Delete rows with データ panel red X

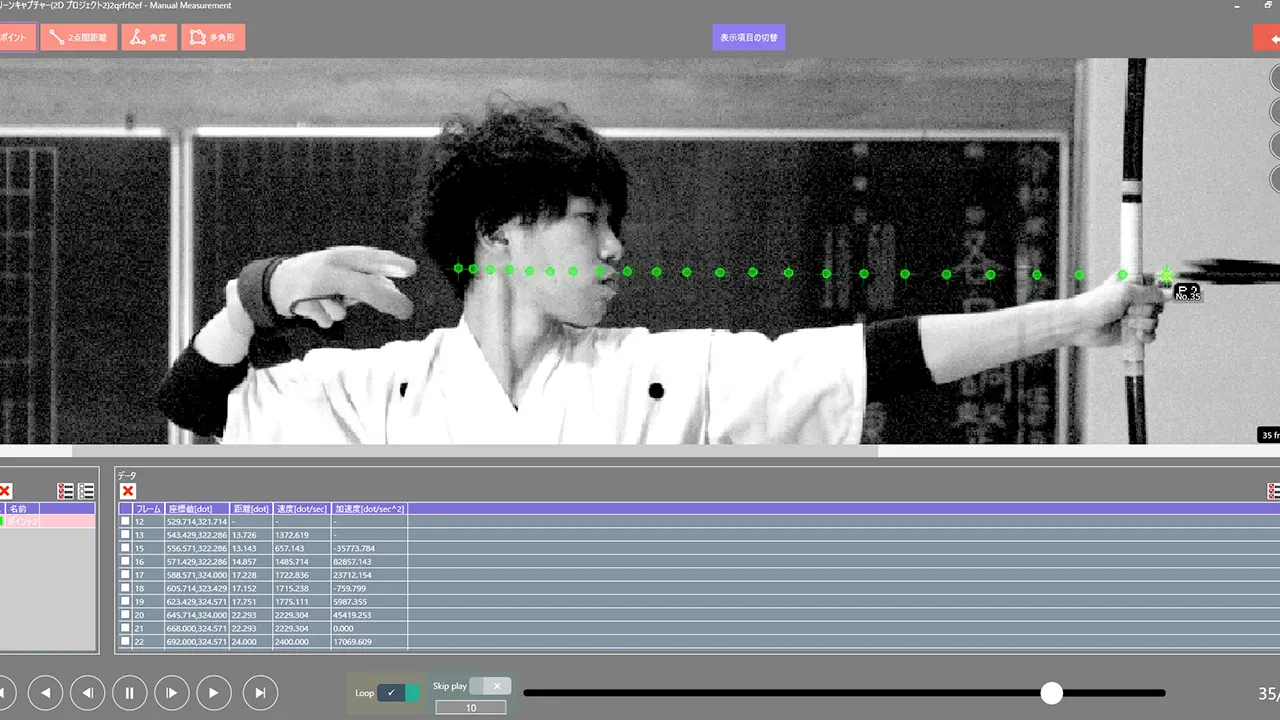click(x=127, y=491)
